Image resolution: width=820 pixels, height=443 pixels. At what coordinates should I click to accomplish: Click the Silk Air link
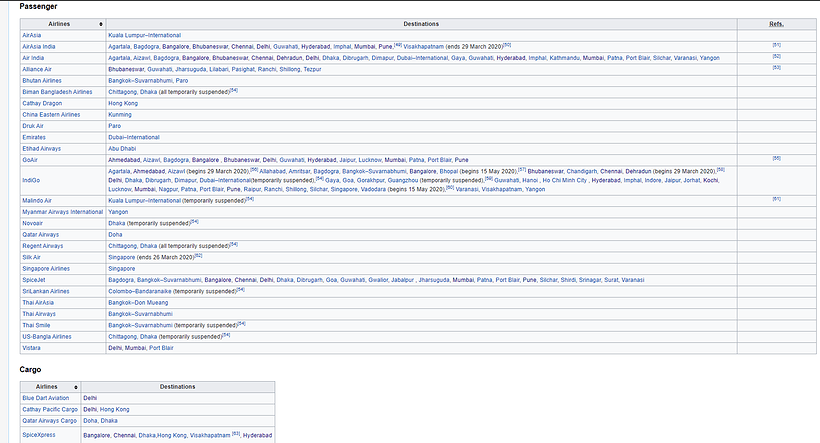pos(31,258)
